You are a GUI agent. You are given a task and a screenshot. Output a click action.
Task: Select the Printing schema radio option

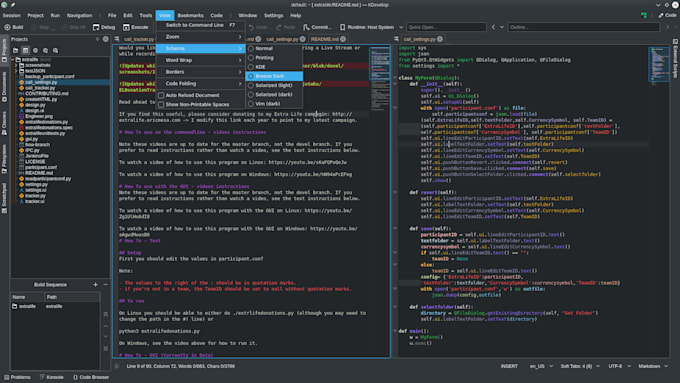pos(274,58)
